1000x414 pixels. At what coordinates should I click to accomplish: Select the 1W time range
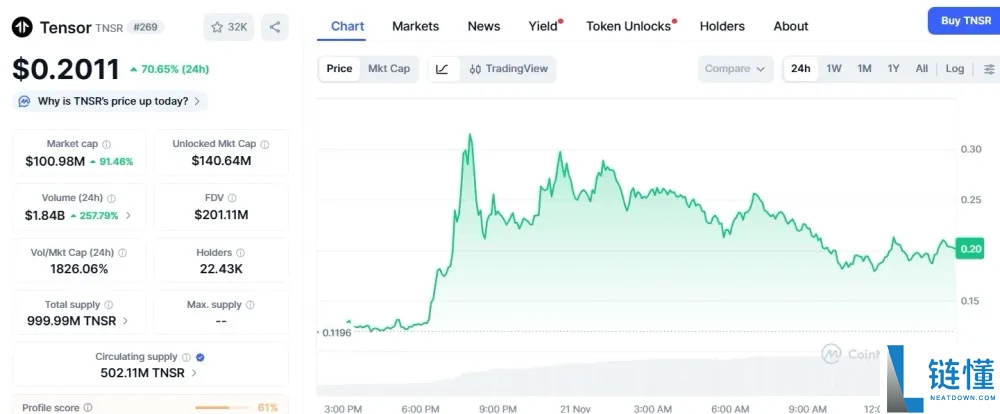[834, 69]
